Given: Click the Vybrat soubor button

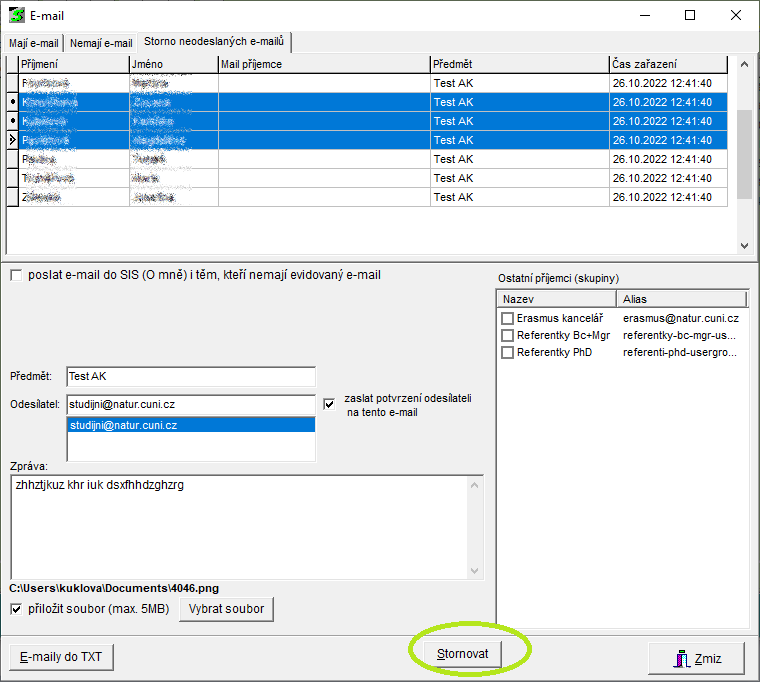Looking at the screenshot, I should point(226,609).
